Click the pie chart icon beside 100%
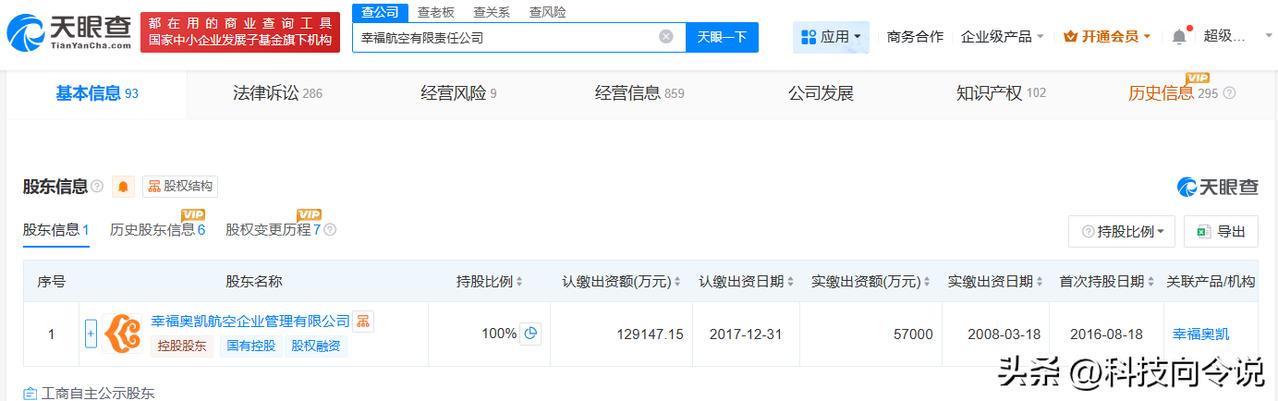 531,334
